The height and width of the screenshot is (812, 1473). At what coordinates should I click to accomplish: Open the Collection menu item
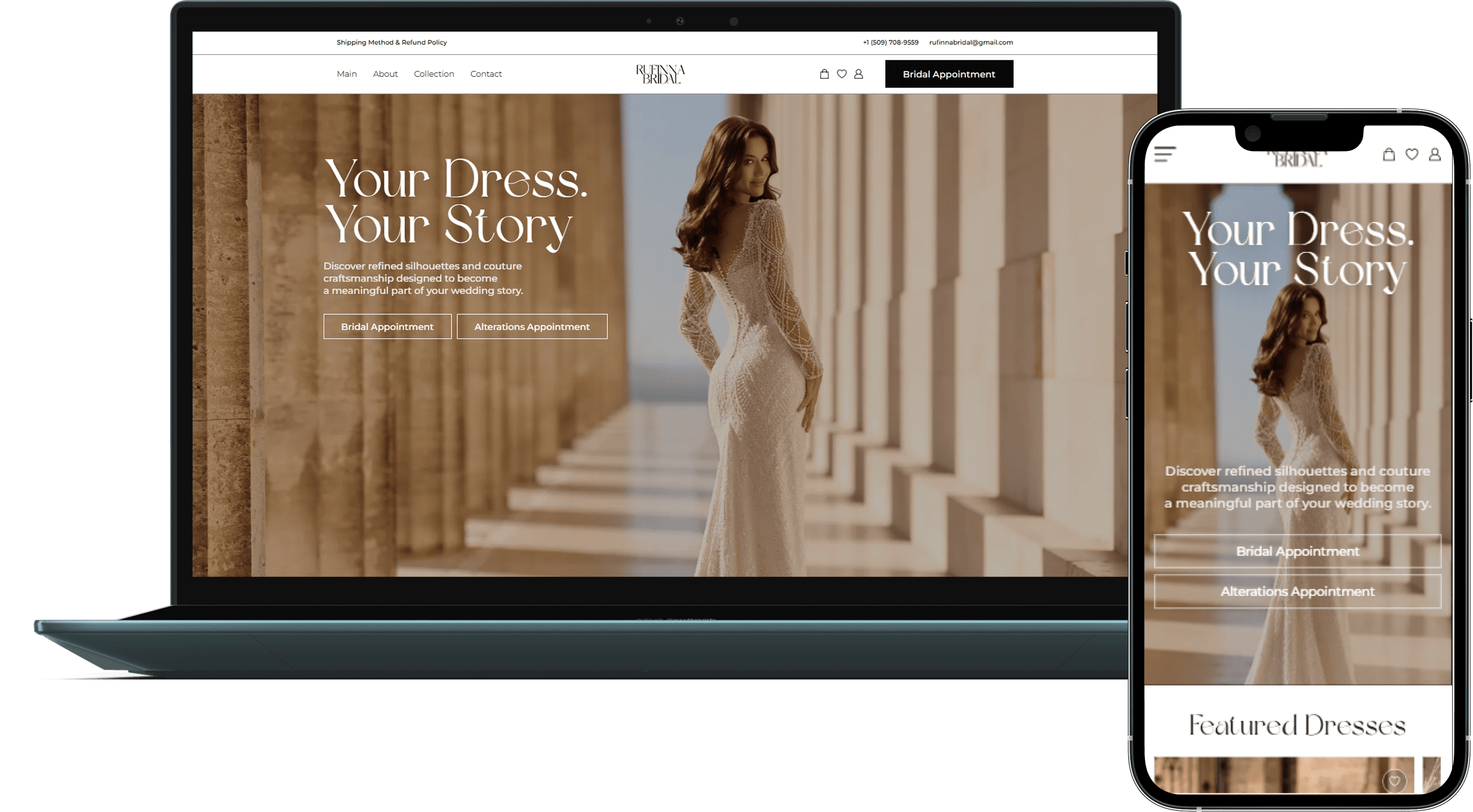tap(434, 74)
